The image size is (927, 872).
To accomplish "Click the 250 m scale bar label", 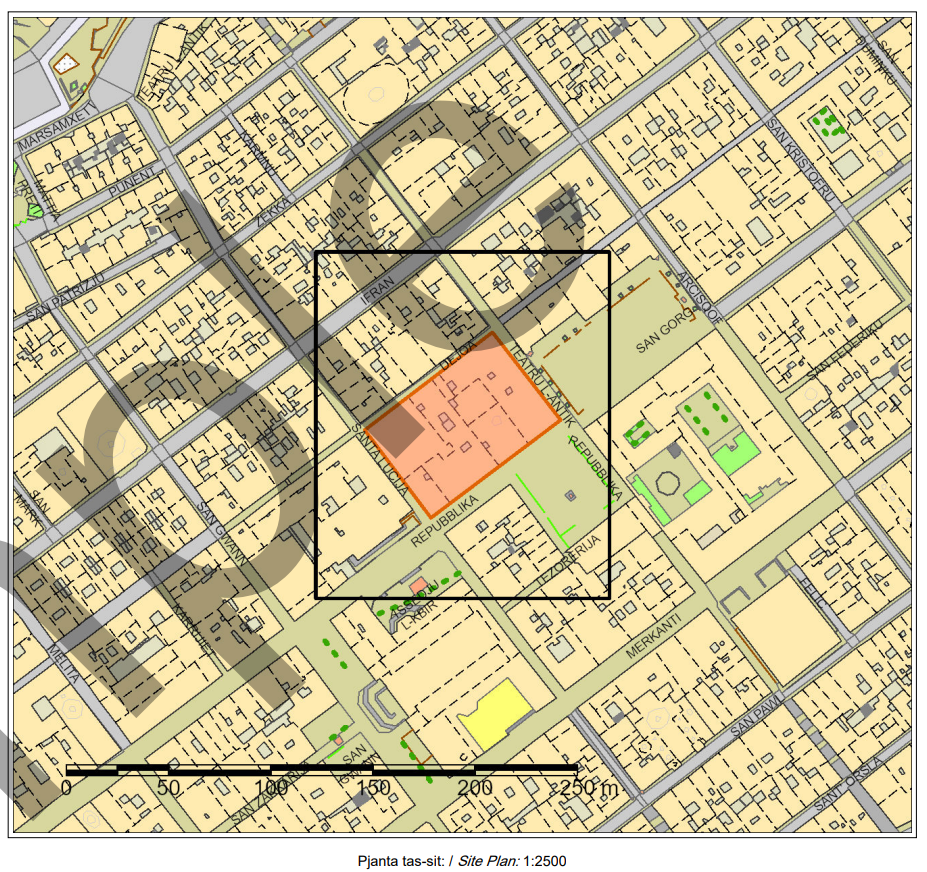I will coord(588,787).
